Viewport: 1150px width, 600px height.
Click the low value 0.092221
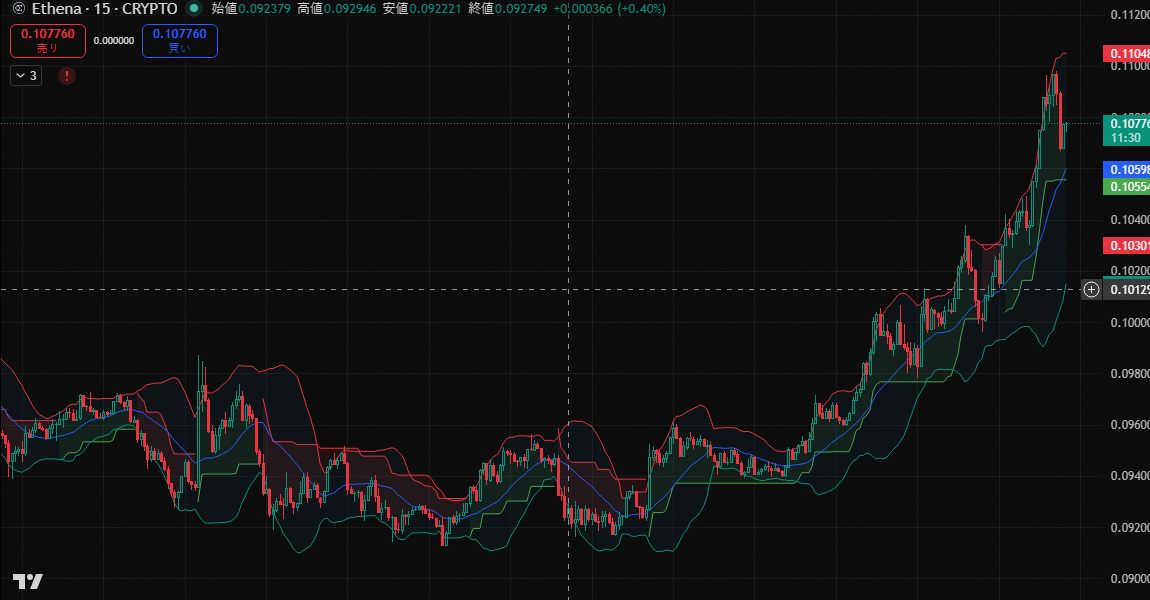click(436, 9)
